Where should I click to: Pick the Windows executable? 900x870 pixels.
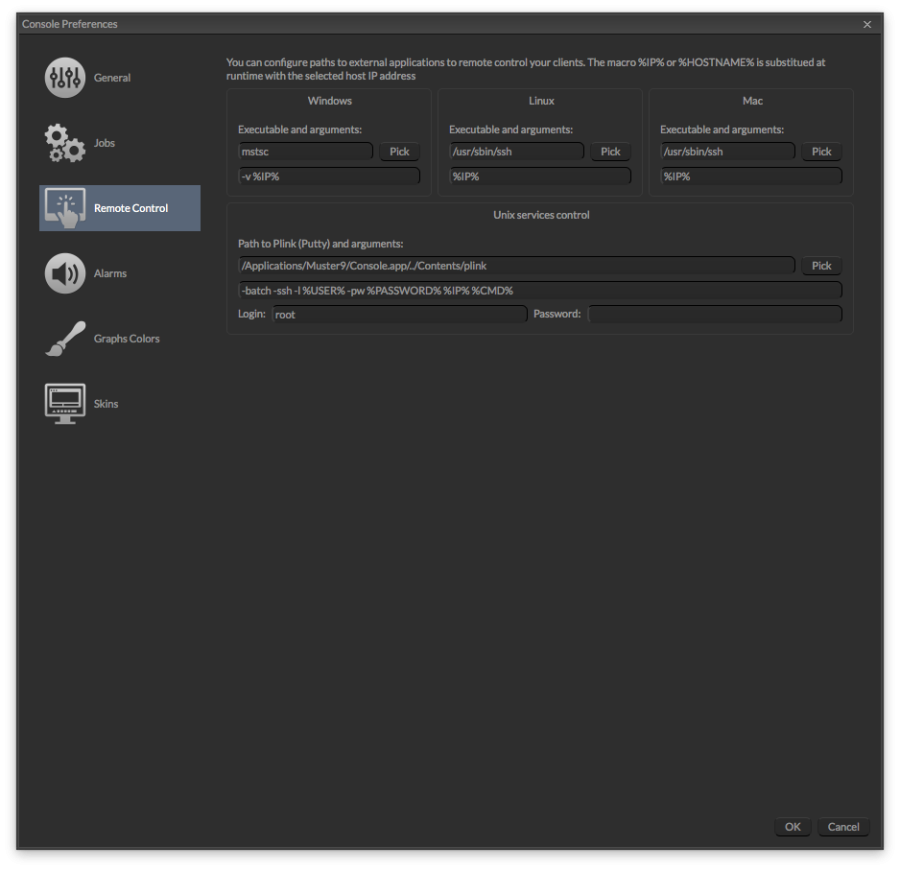(399, 151)
